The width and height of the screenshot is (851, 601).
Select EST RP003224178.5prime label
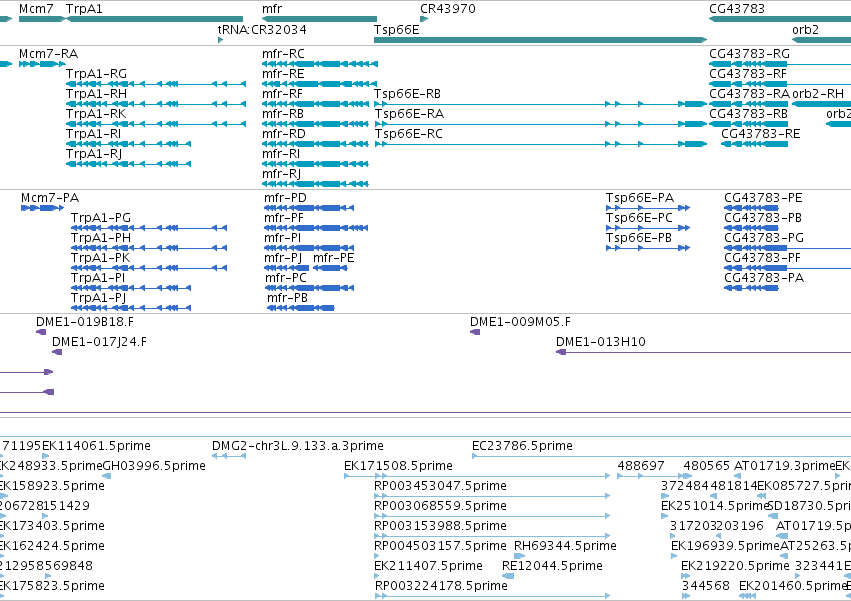coord(442,586)
